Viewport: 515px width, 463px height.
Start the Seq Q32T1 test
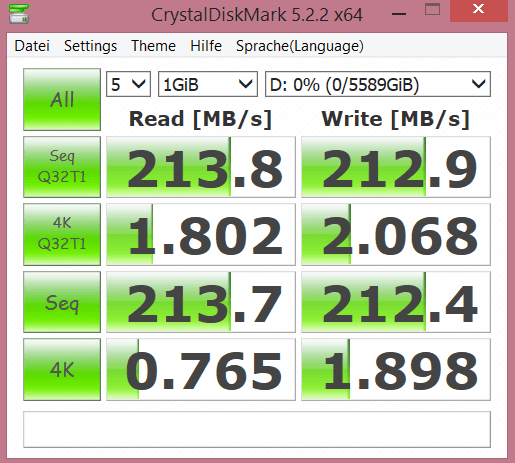click(62, 167)
